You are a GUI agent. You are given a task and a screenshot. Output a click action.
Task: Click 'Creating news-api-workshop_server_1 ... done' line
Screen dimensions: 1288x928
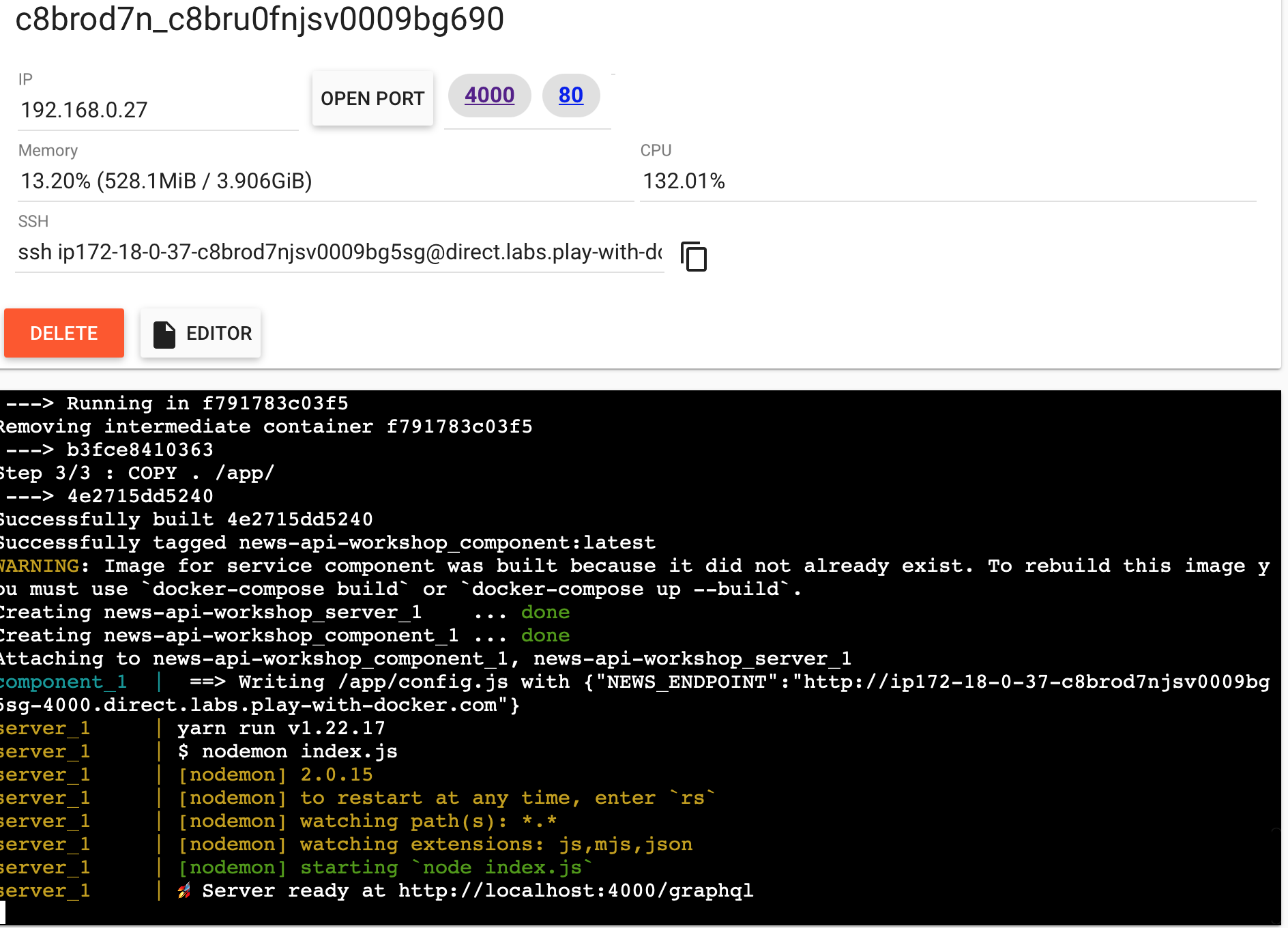(x=284, y=612)
